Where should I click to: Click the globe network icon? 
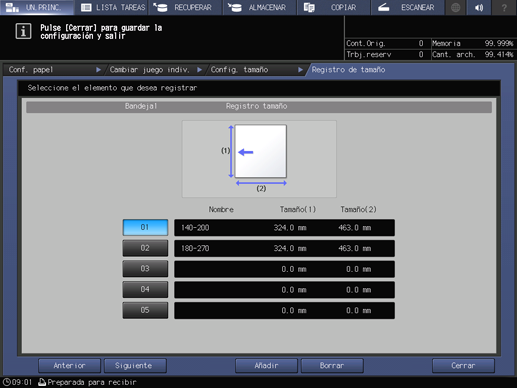tap(455, 7)
